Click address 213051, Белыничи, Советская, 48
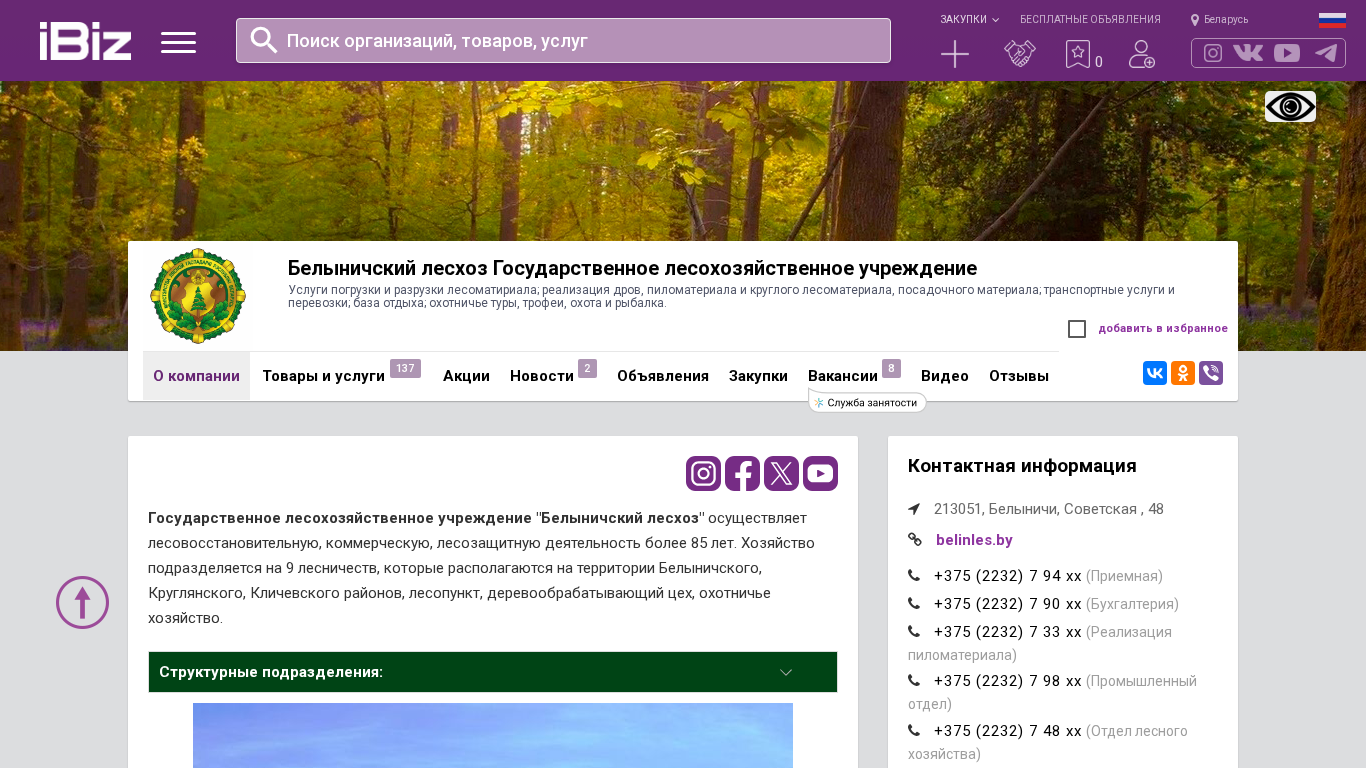Screen dimensions: 1366x768 (x=1049, y=509)
